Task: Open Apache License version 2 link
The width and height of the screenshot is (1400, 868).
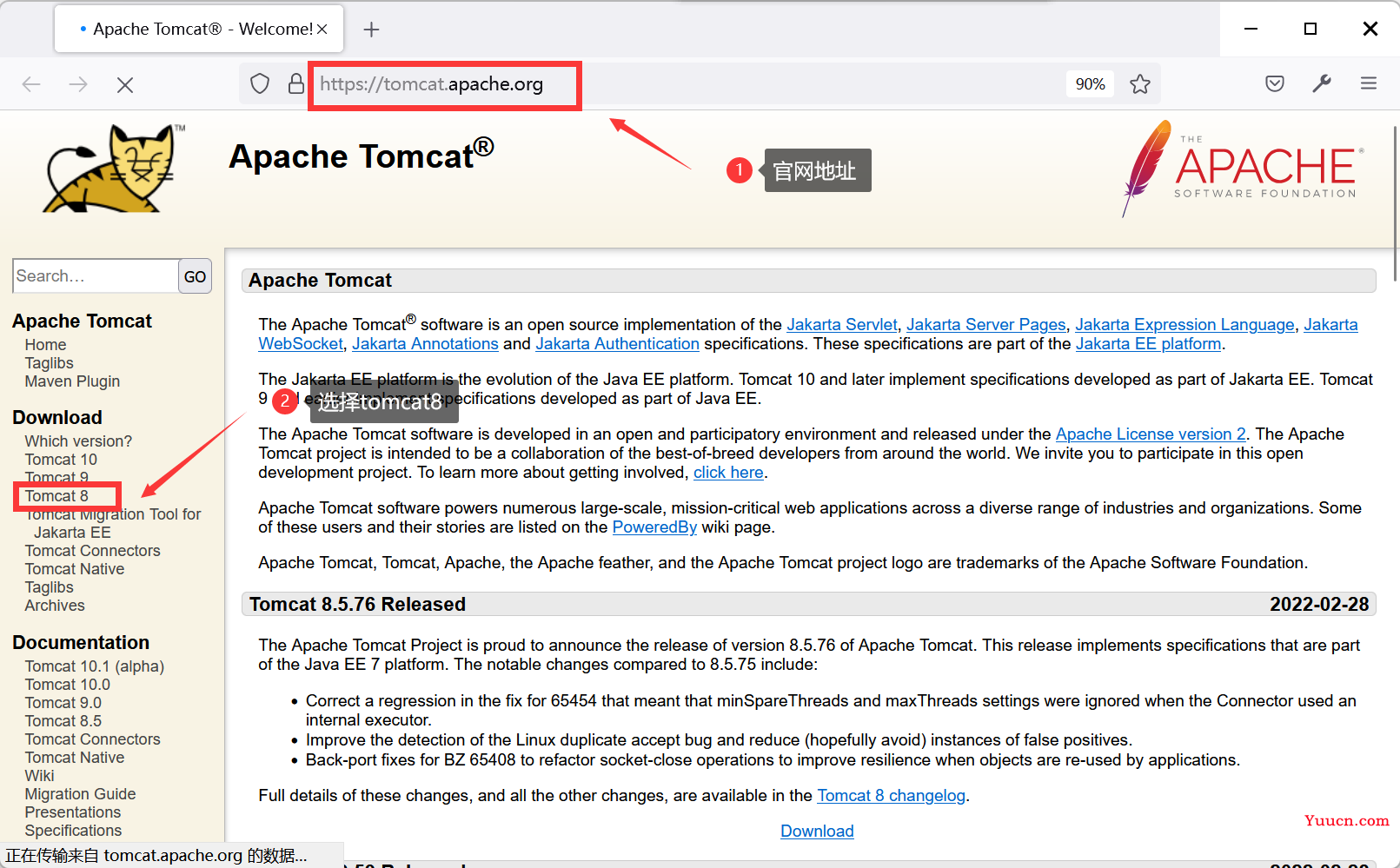Action: 1151,434
